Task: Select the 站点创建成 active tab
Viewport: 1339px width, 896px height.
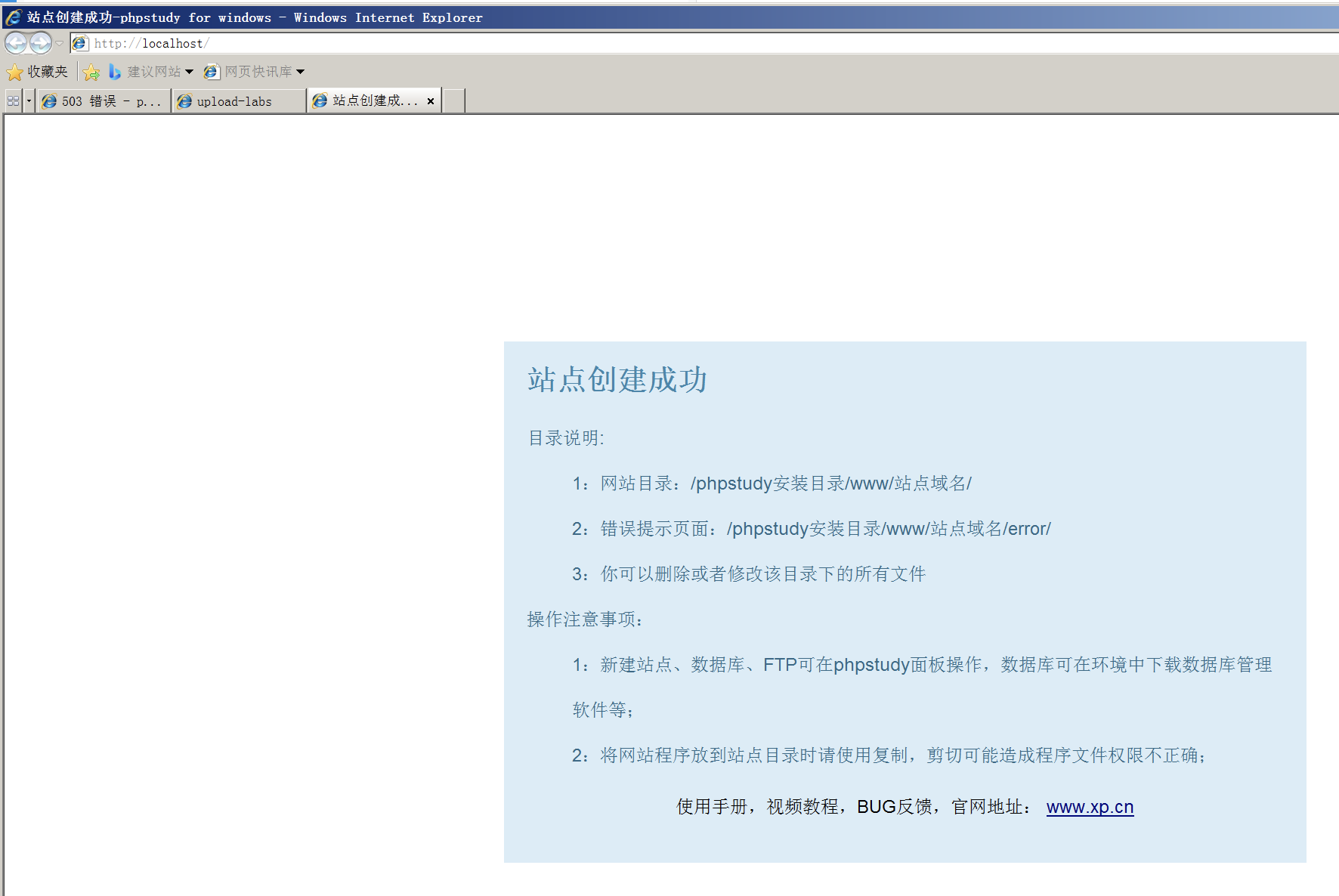Action: (366, 100)
